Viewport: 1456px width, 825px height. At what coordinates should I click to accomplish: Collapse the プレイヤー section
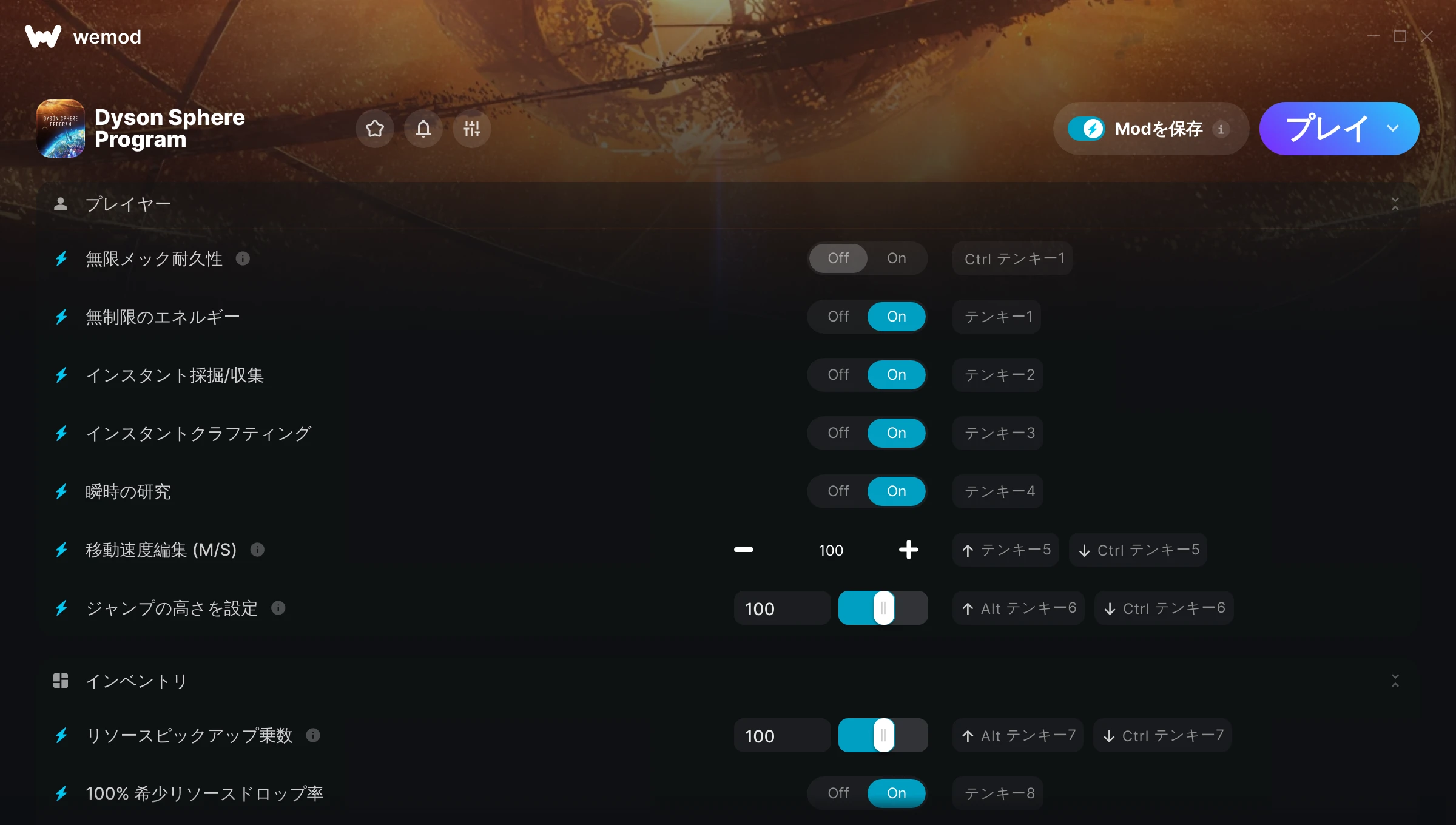pyautogui.click(x=1395, y=204)
